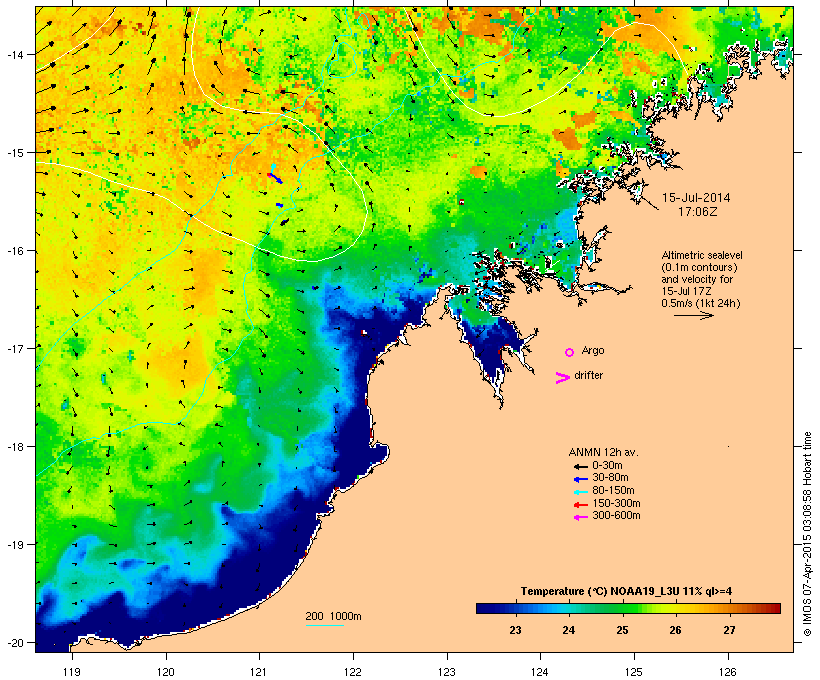
Task: Click the '300-600m' depth label
Action: point(616,516)
